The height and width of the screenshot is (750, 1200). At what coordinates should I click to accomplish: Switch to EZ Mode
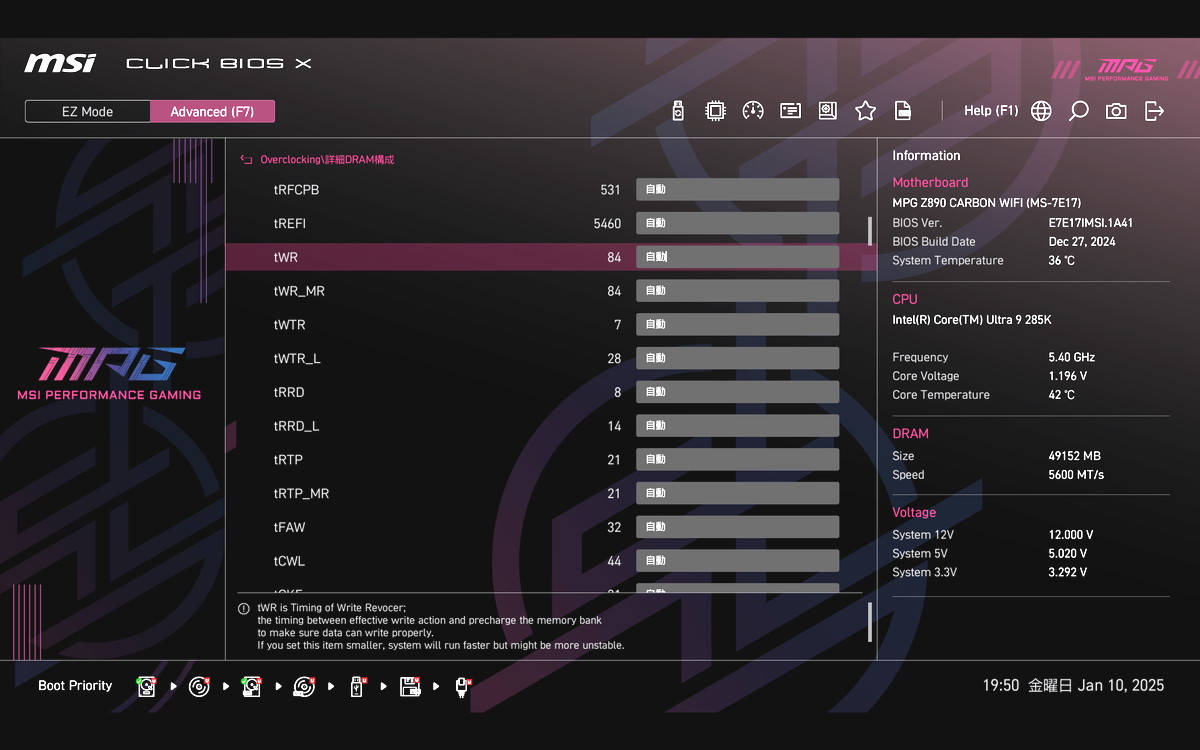click(x=88, y=112)
